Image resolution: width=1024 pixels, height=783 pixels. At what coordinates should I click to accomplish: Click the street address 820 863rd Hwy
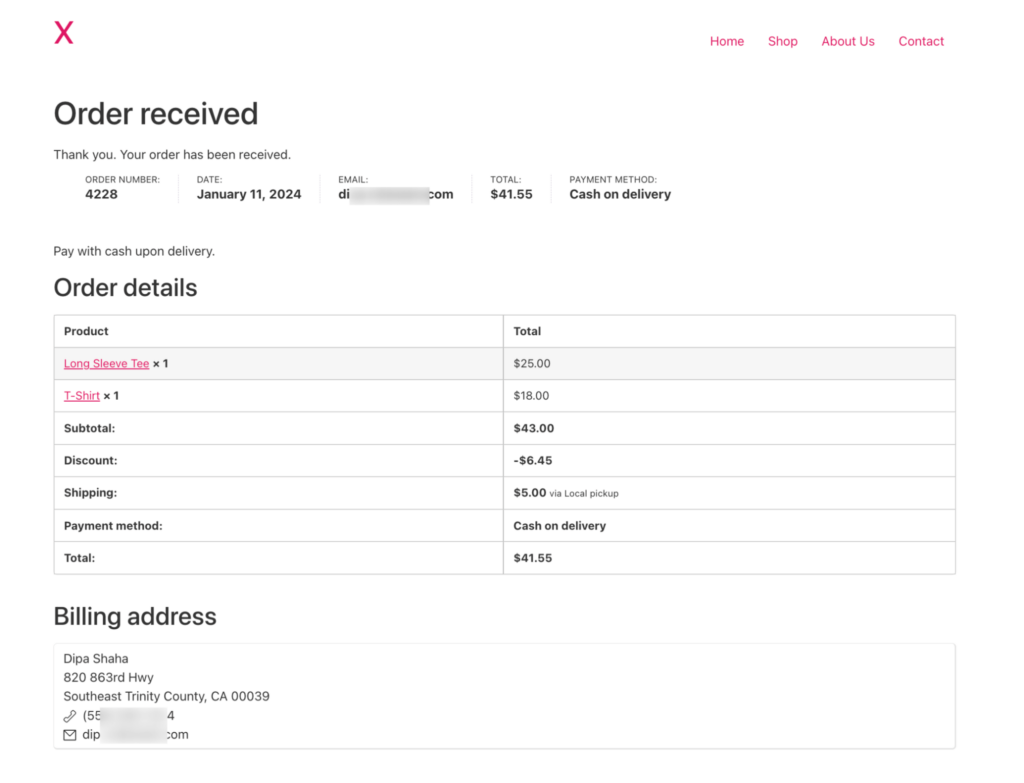(108, 678)
